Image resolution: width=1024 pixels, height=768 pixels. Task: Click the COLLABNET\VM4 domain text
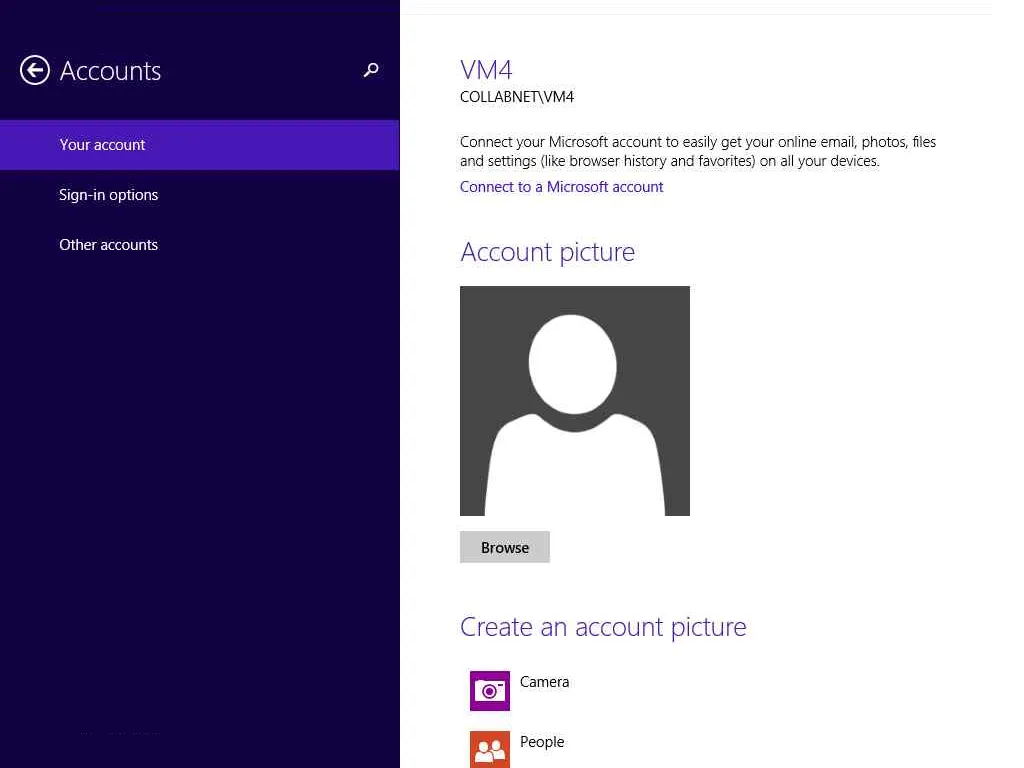(517, 97)
